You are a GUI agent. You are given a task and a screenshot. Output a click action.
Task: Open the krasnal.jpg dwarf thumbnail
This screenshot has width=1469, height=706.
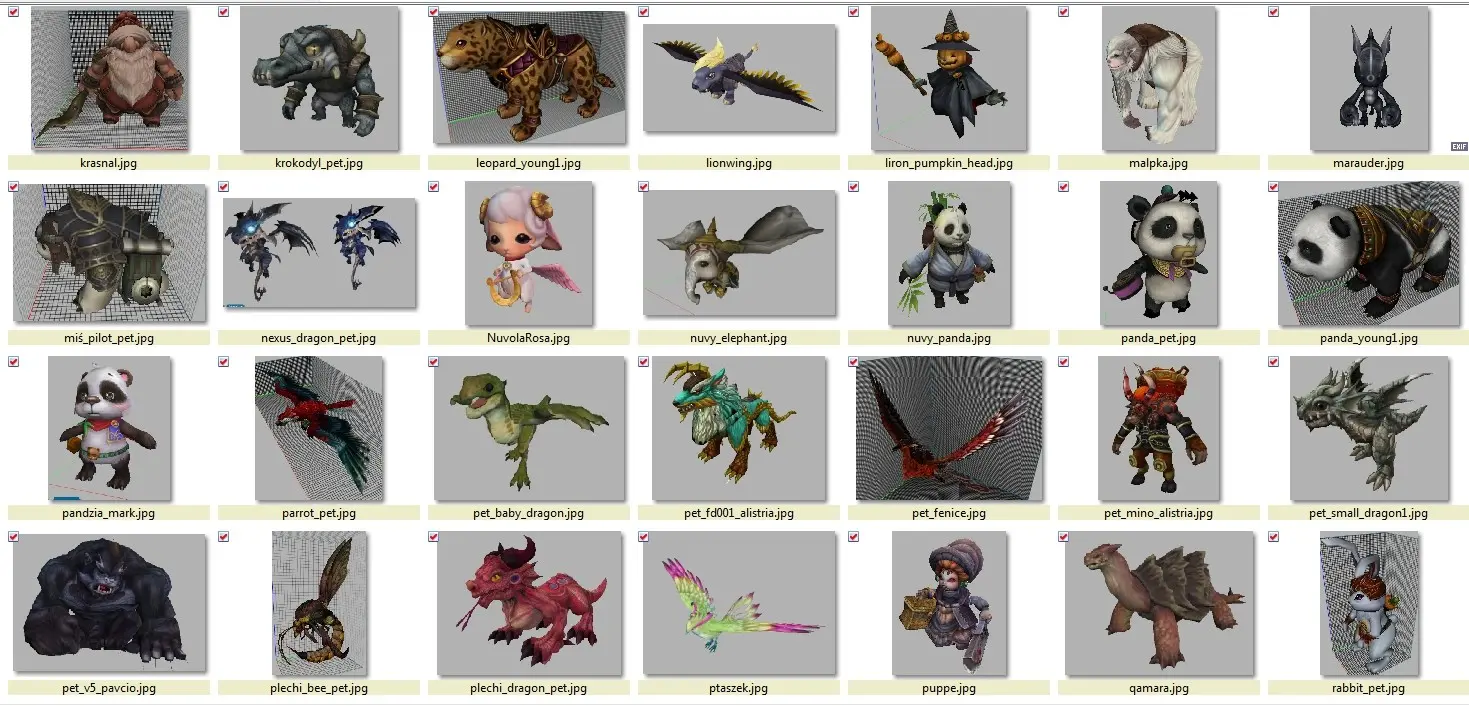tap(109, 78)
